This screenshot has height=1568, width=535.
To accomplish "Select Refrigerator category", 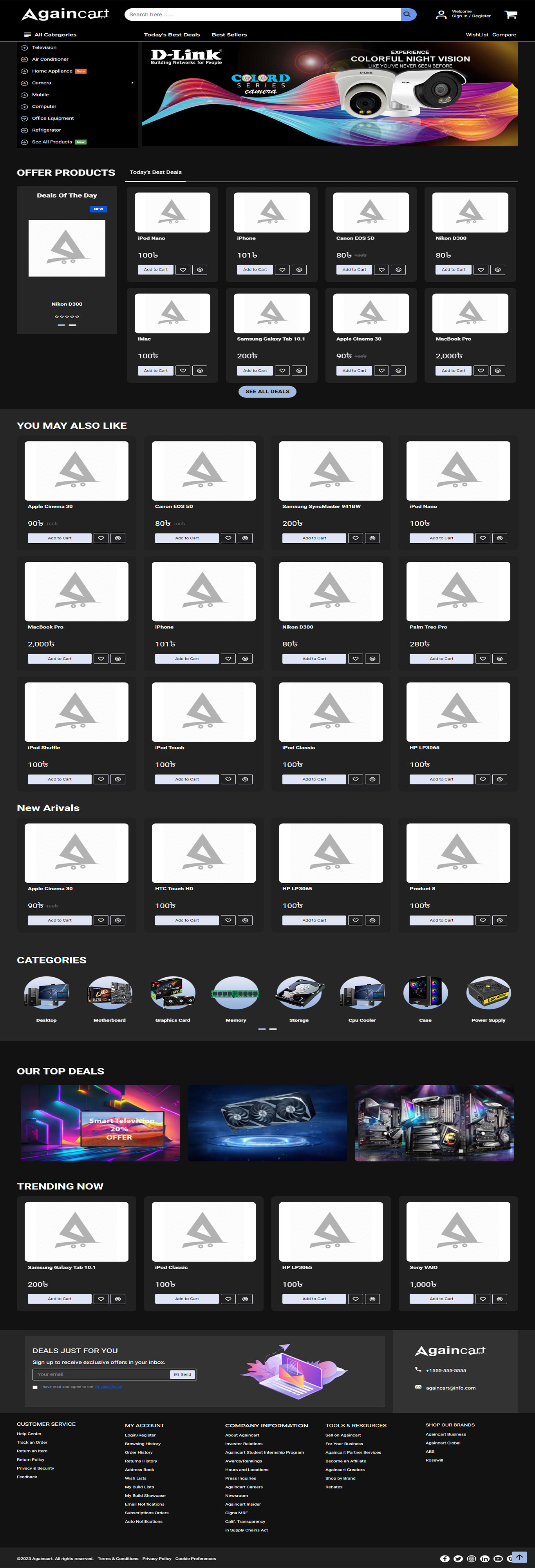I will (x=46, y=130).
